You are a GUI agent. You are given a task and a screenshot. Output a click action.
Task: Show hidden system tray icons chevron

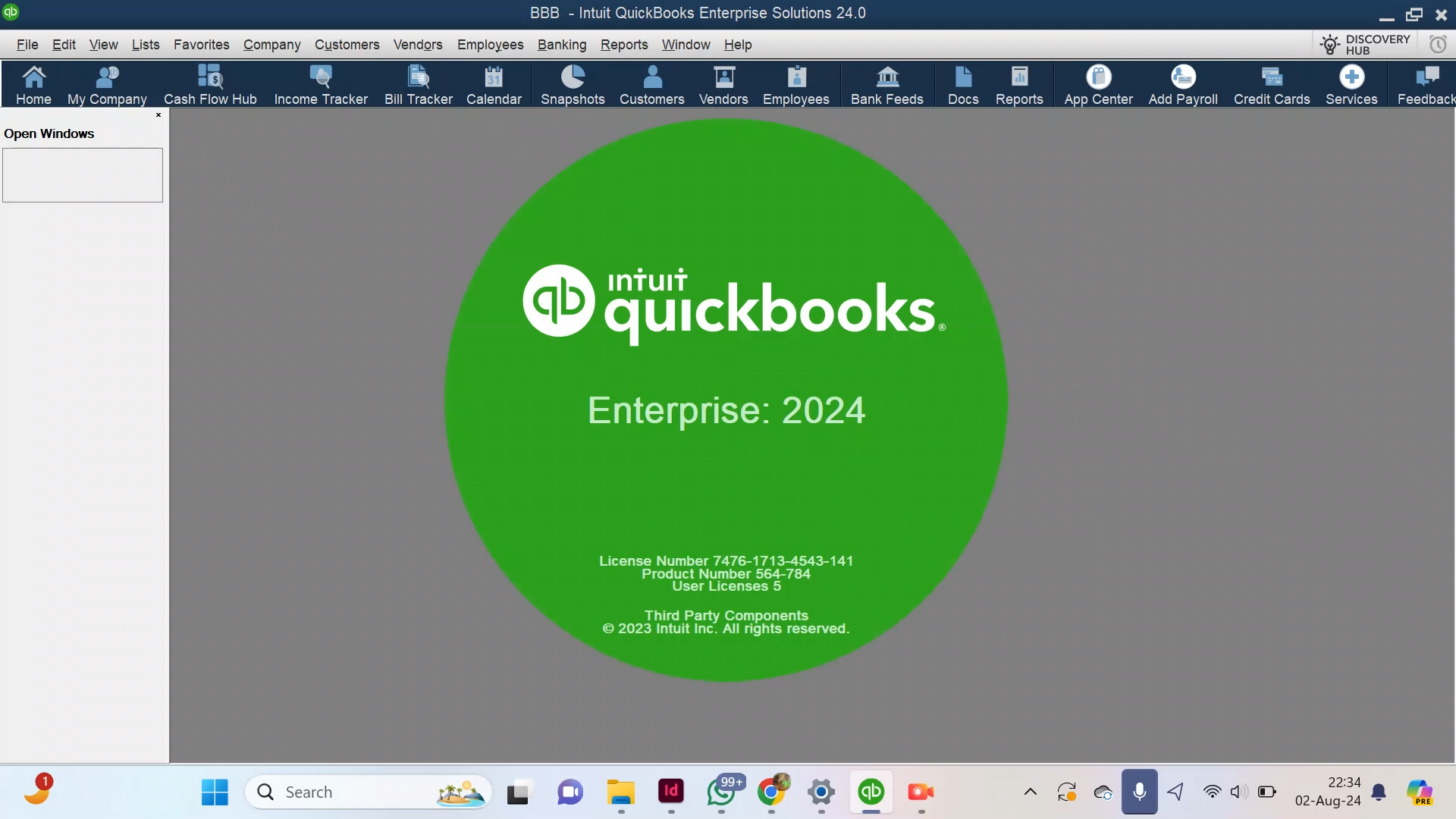point(1030,792)
